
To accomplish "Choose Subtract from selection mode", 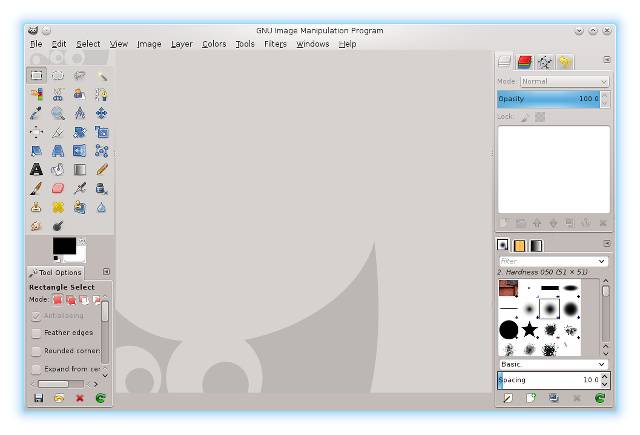I will click(x=84, y=300).
